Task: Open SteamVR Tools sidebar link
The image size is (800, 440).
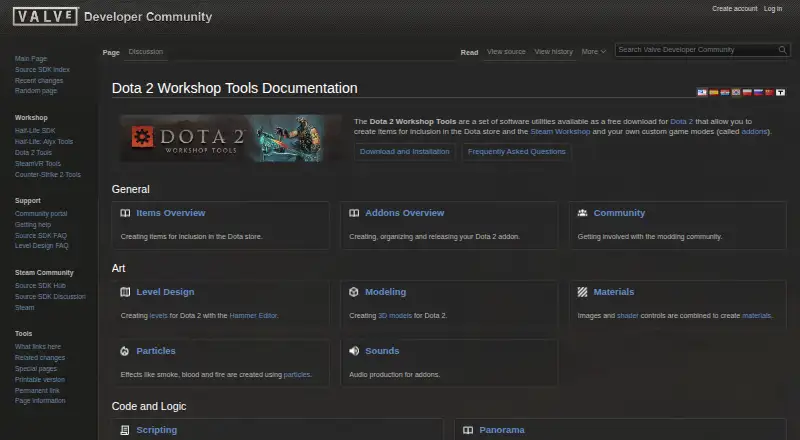Action: pyautogui.click(x=38, y=163)
